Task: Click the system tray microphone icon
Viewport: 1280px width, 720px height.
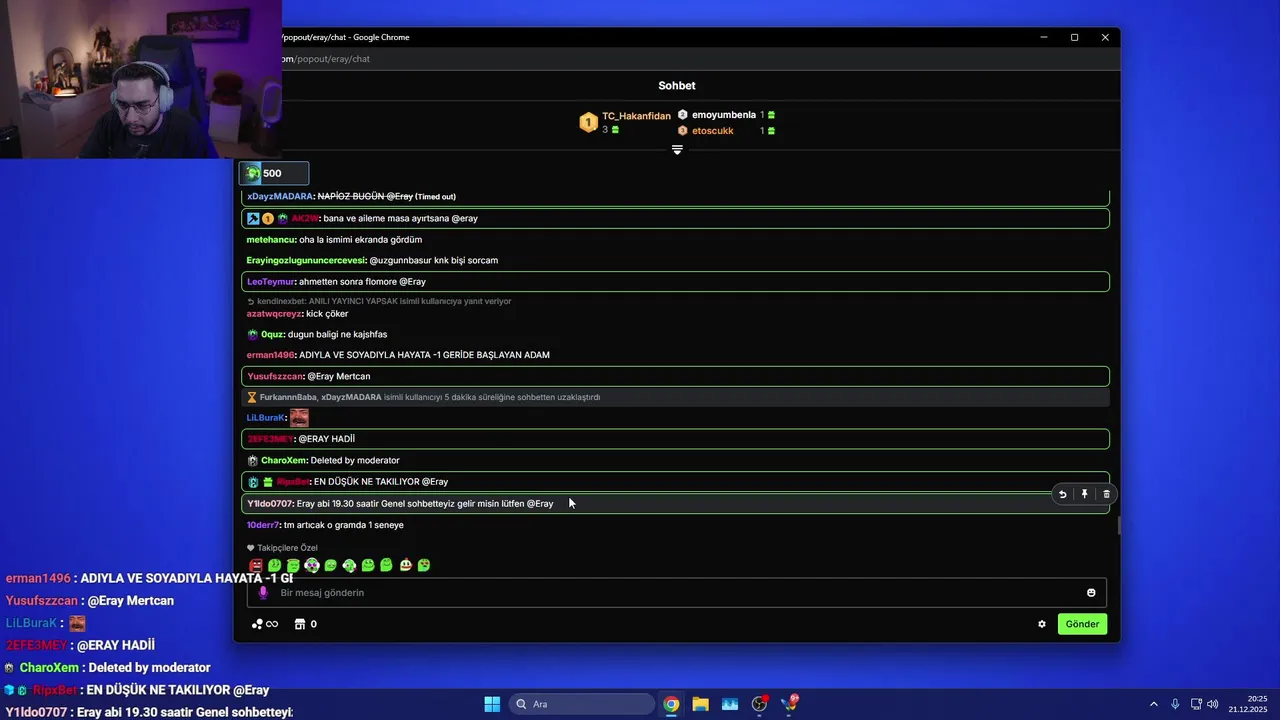Action: pos(1175,704)
